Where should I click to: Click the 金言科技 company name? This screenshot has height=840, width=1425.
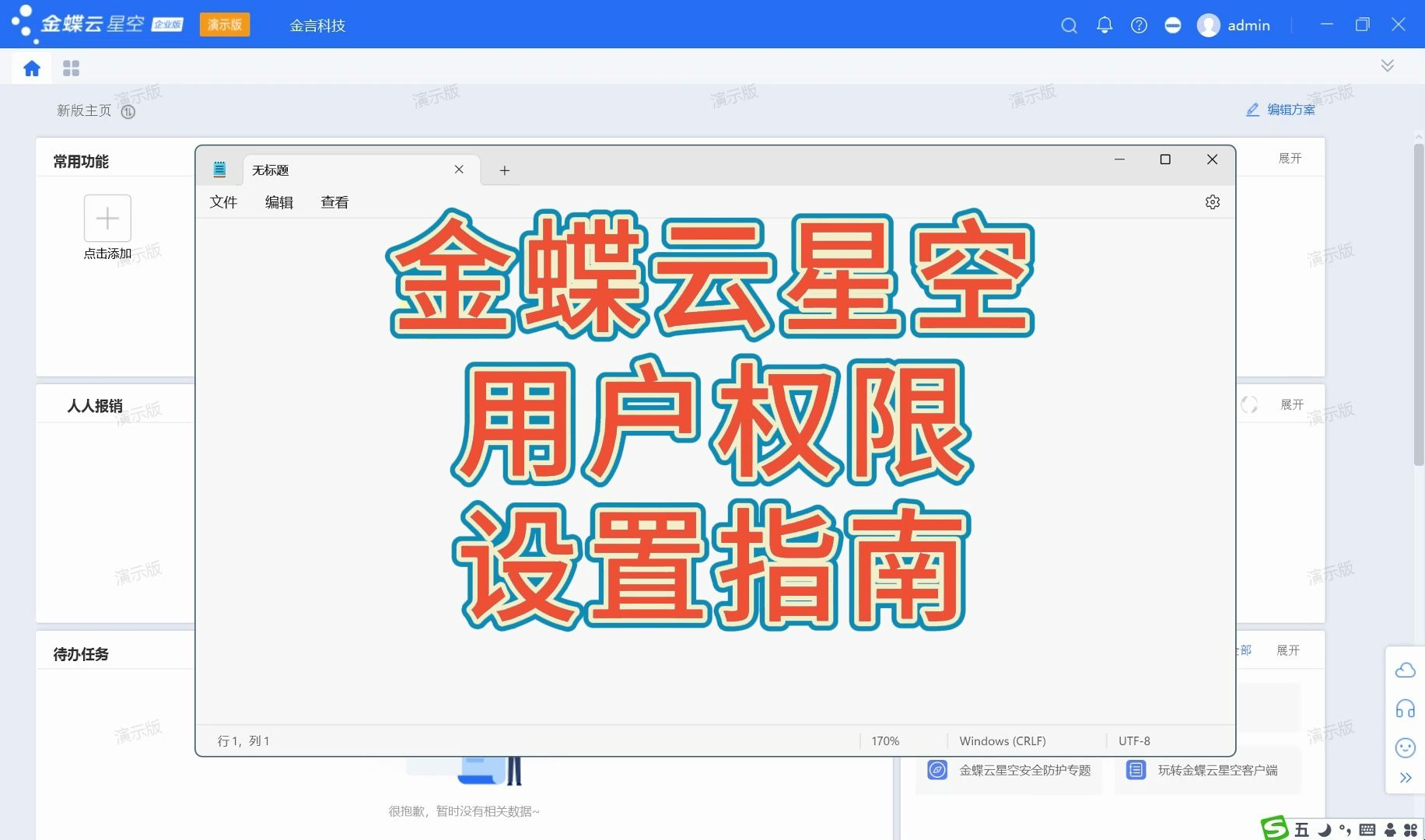click(x=317, y=26)
